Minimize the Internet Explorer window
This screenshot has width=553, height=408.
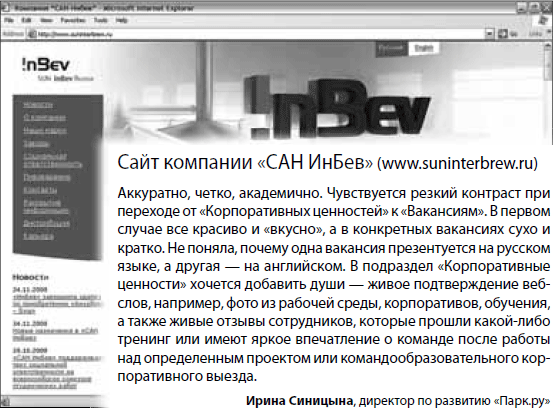(x=523, y=8)
